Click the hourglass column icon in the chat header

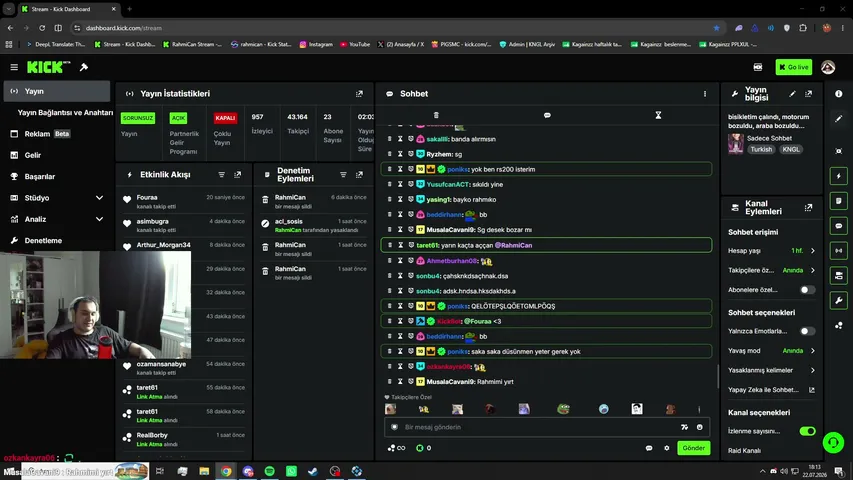(x=658, y=115)
